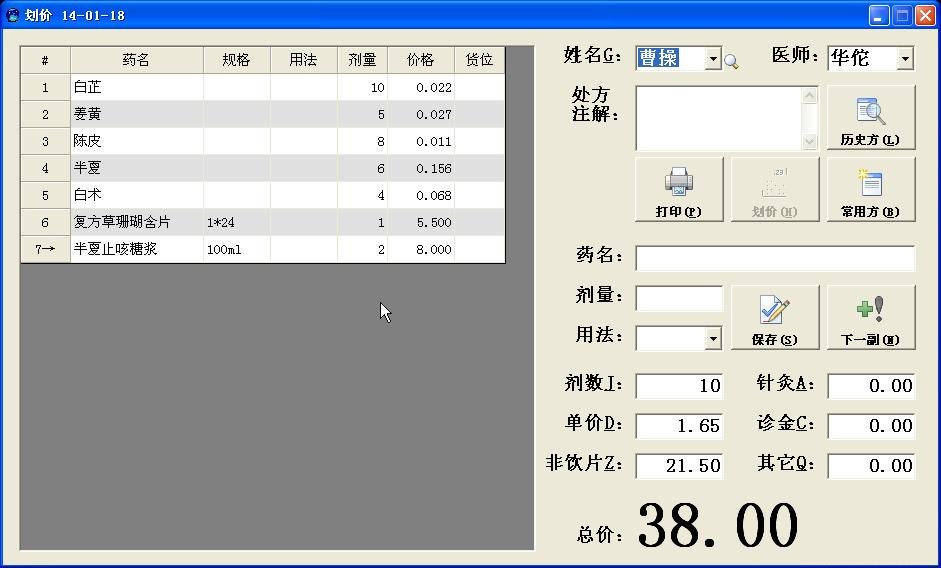This screenshot has width=941, height=568.
Task: Click the 100ml specification cell
Action: [237, 249]
